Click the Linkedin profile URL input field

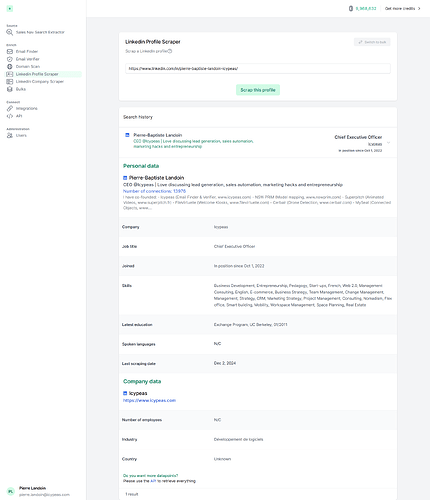(x=258, y=68)
